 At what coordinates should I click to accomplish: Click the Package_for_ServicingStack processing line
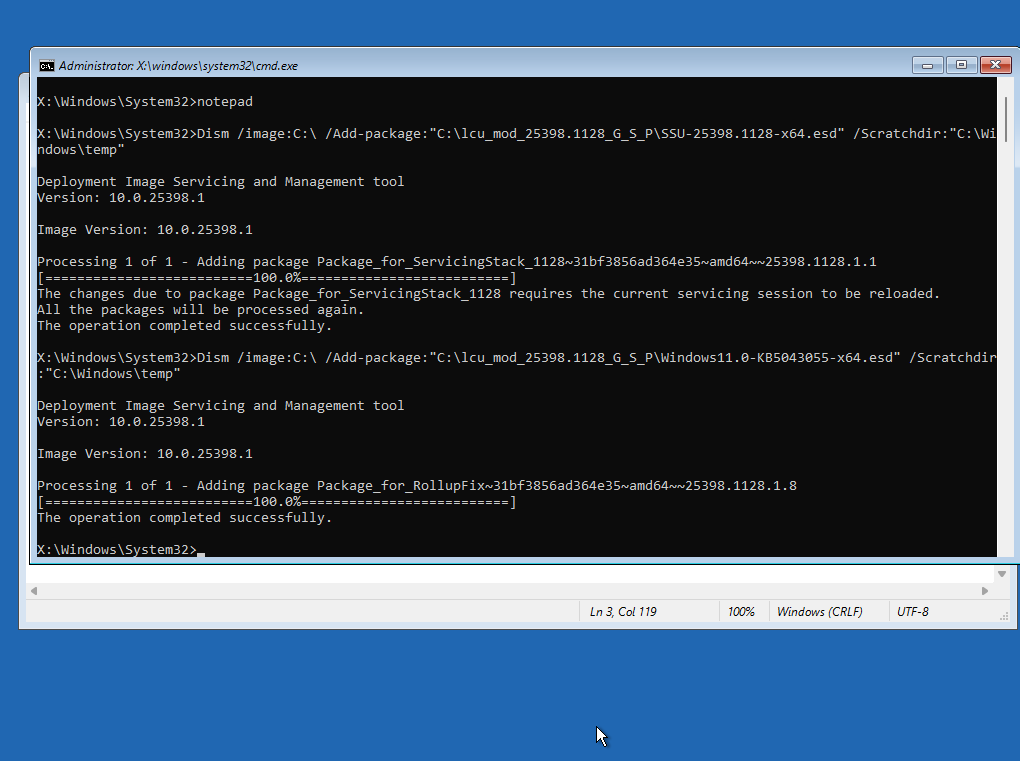click(457, 261)
